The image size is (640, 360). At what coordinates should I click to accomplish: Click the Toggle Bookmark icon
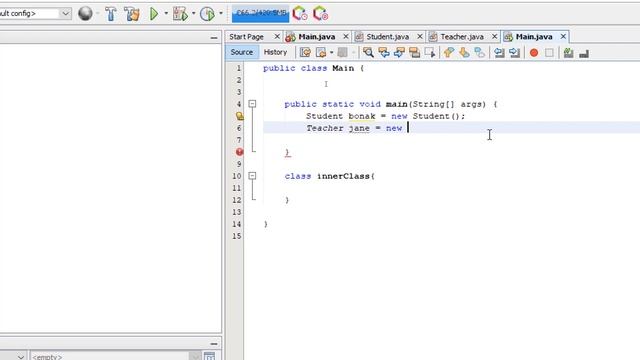[480, 52]
